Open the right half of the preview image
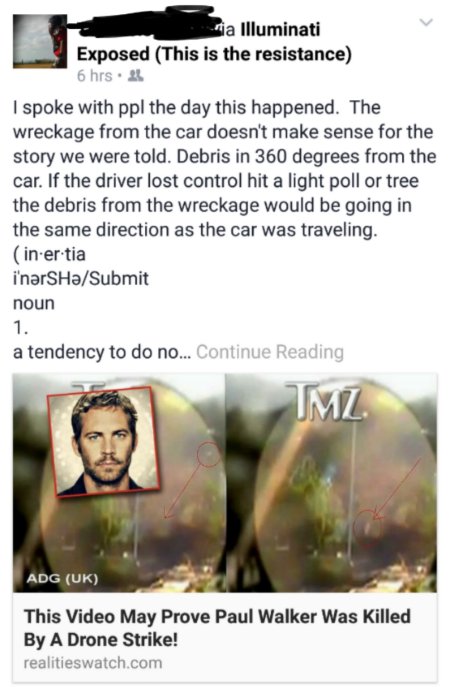 coord(331,483)
